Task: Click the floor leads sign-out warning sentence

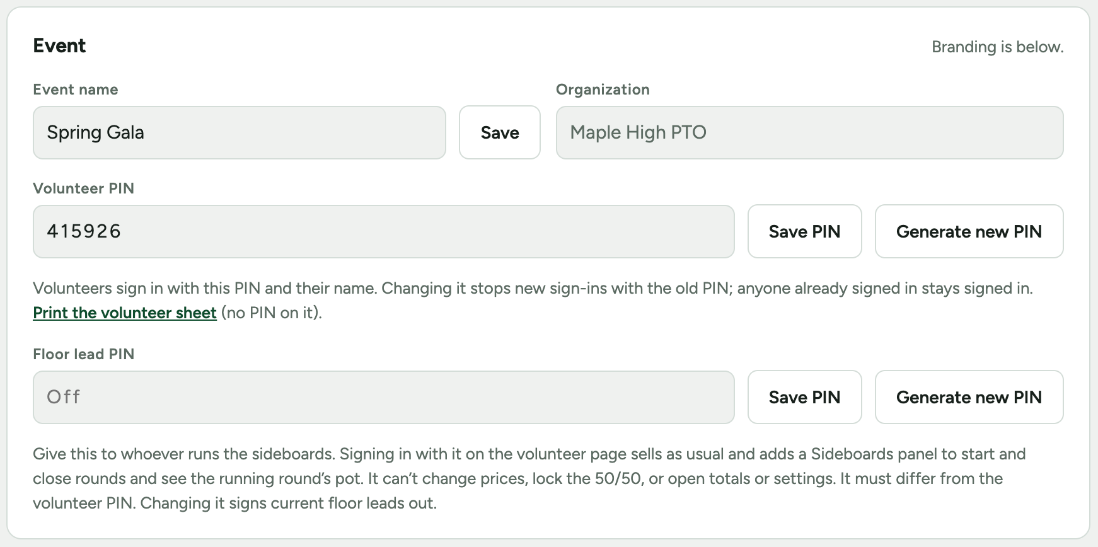Action: point(289,504)
